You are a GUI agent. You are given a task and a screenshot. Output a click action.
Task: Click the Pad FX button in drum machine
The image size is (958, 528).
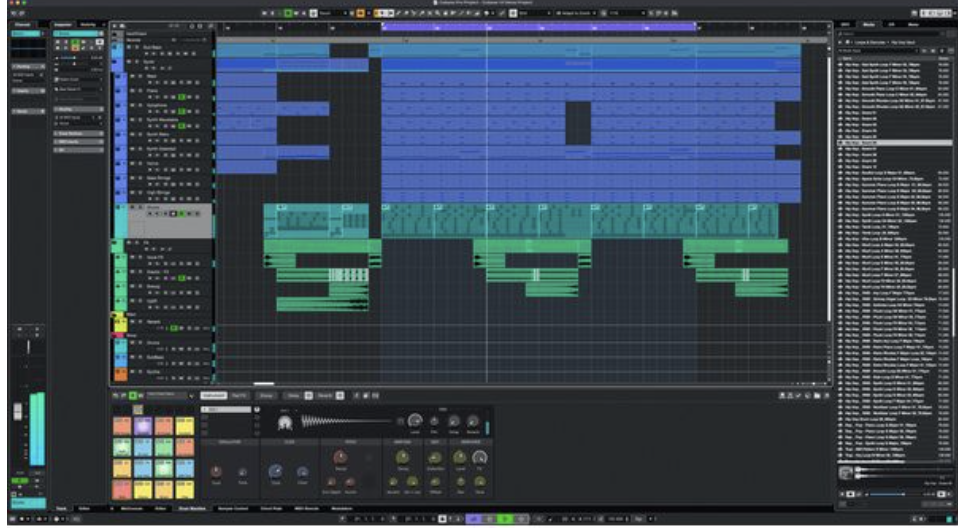(x=239, y=395)
